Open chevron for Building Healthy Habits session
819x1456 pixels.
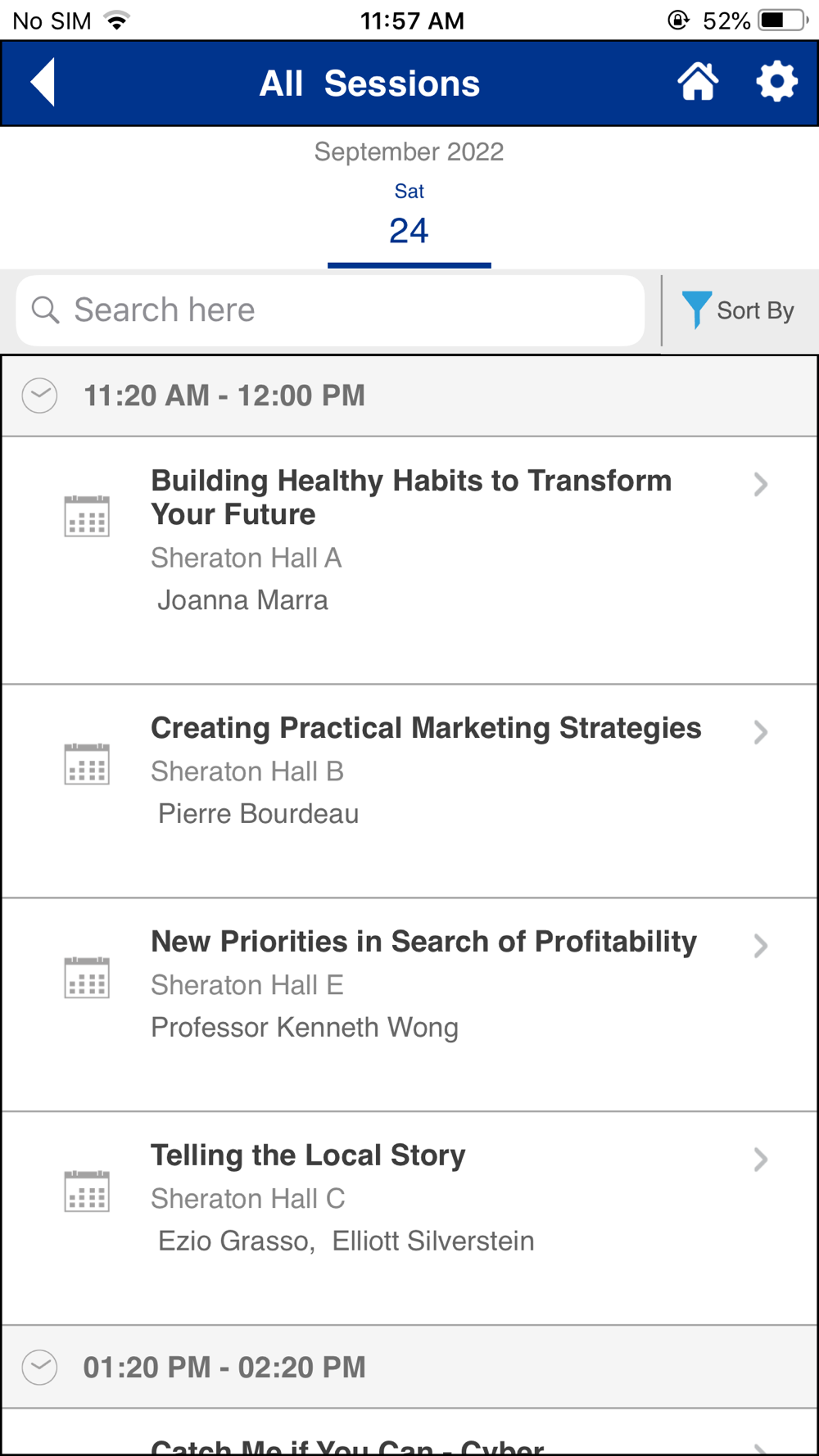pyautogui.click(x=761, y=484)
